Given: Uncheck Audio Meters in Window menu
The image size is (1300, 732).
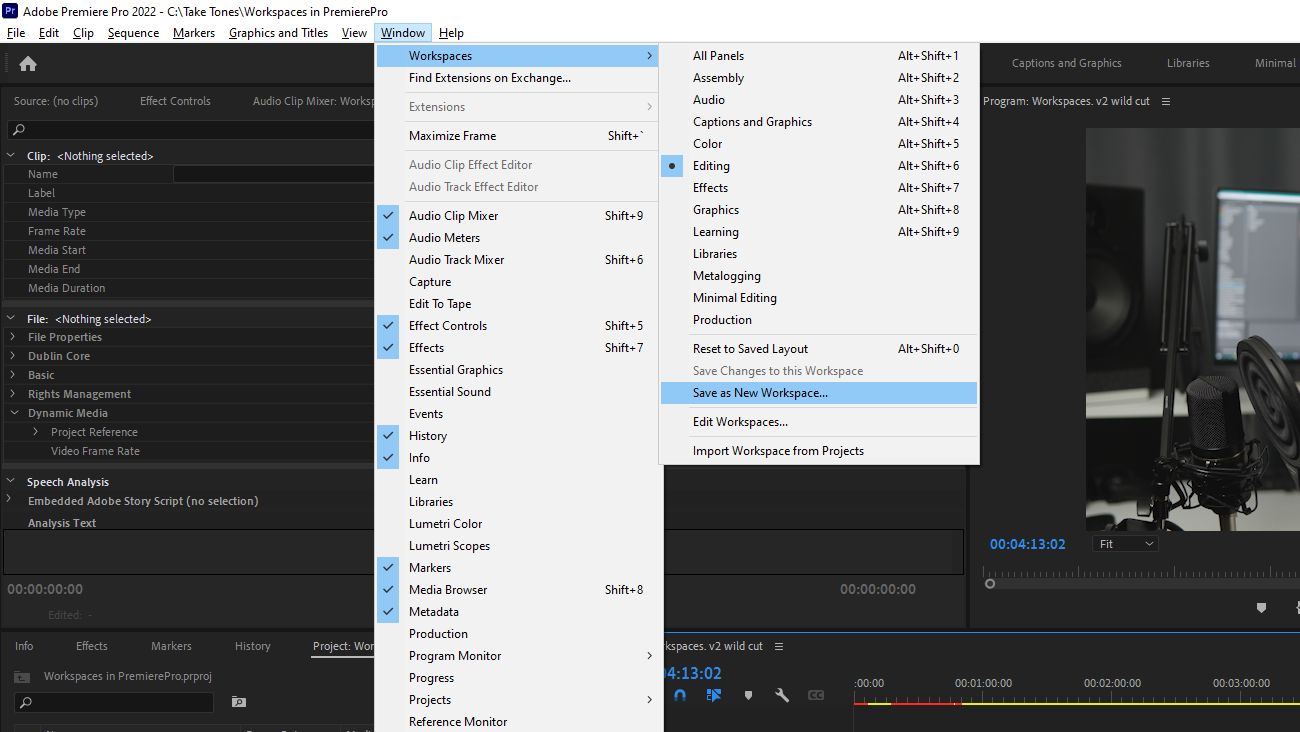Looking at the screenshot, I should coord(518,238).
